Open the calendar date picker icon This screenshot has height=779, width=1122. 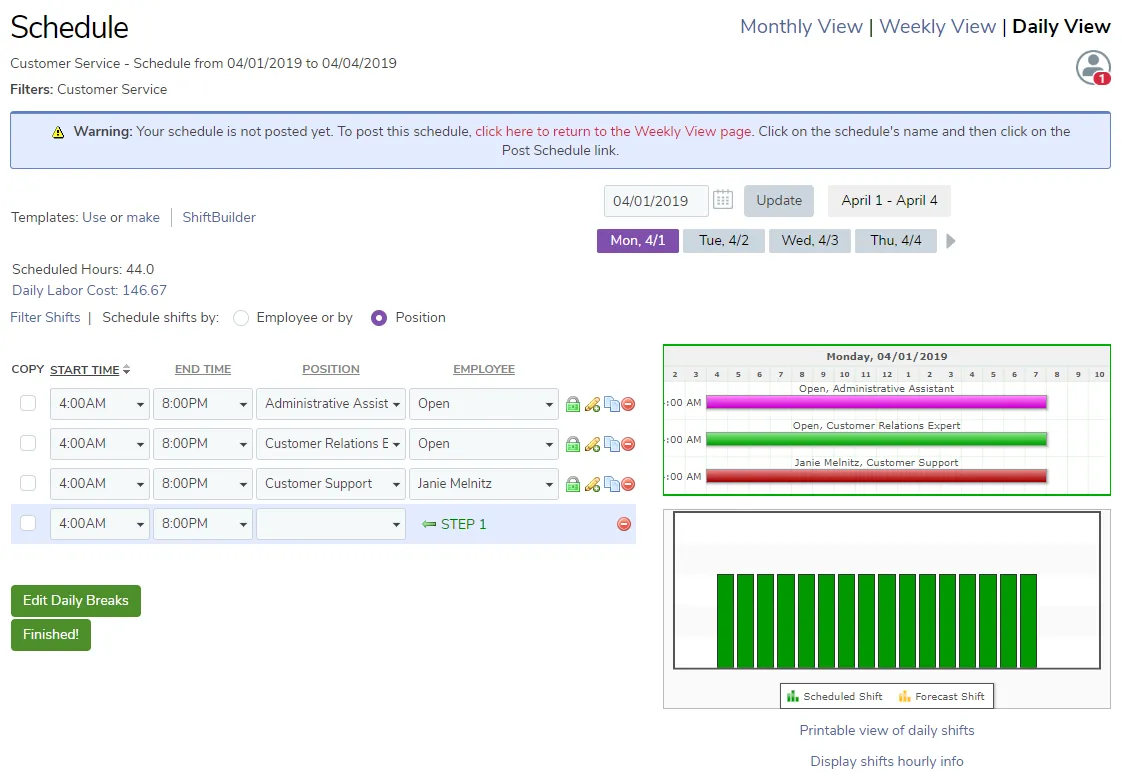(x=723, y=200)
